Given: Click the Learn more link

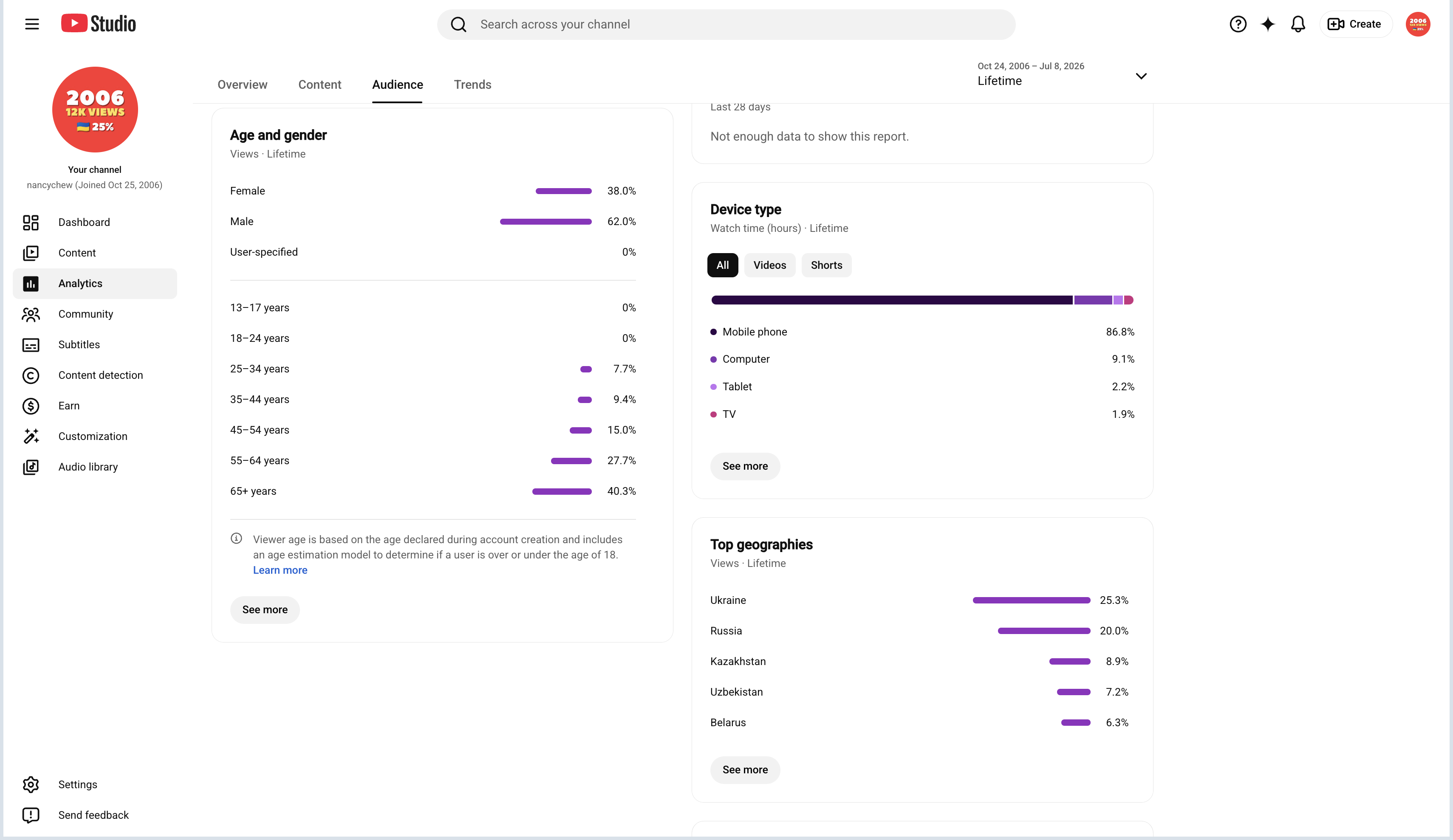Looking at the screenshot, I should pos(280,570).
